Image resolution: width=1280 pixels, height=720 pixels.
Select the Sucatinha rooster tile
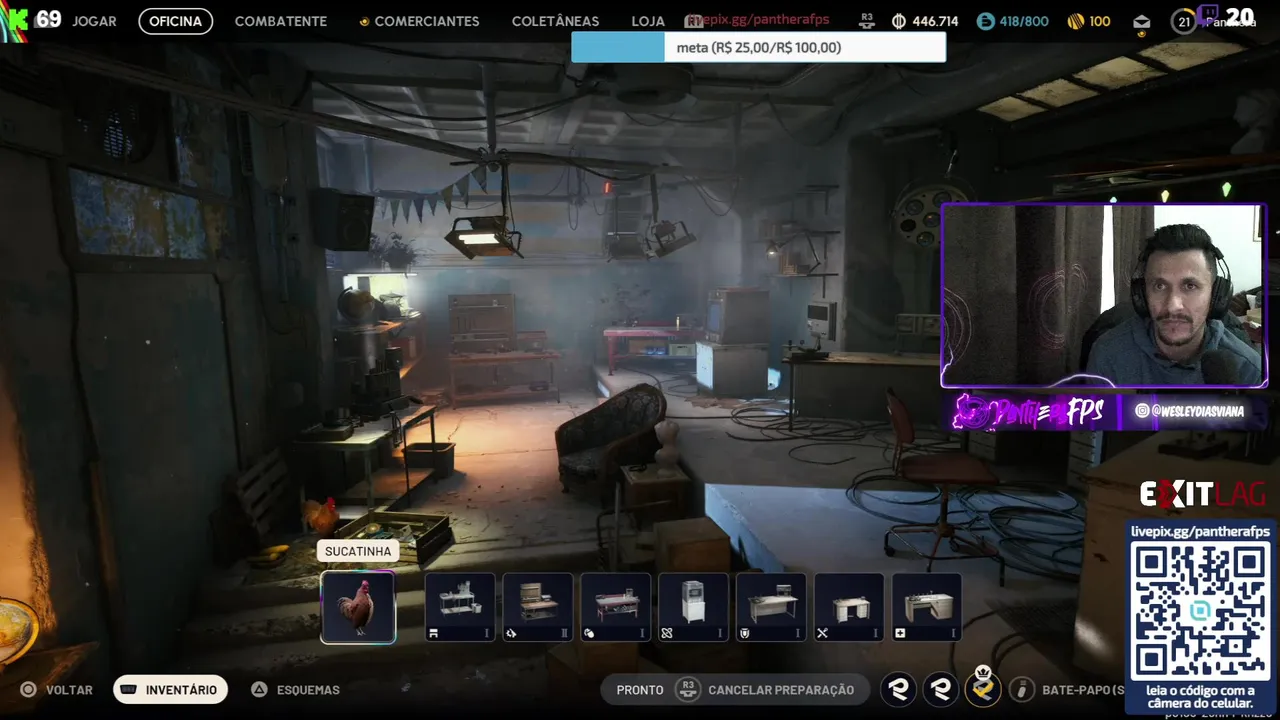point(358,607)
